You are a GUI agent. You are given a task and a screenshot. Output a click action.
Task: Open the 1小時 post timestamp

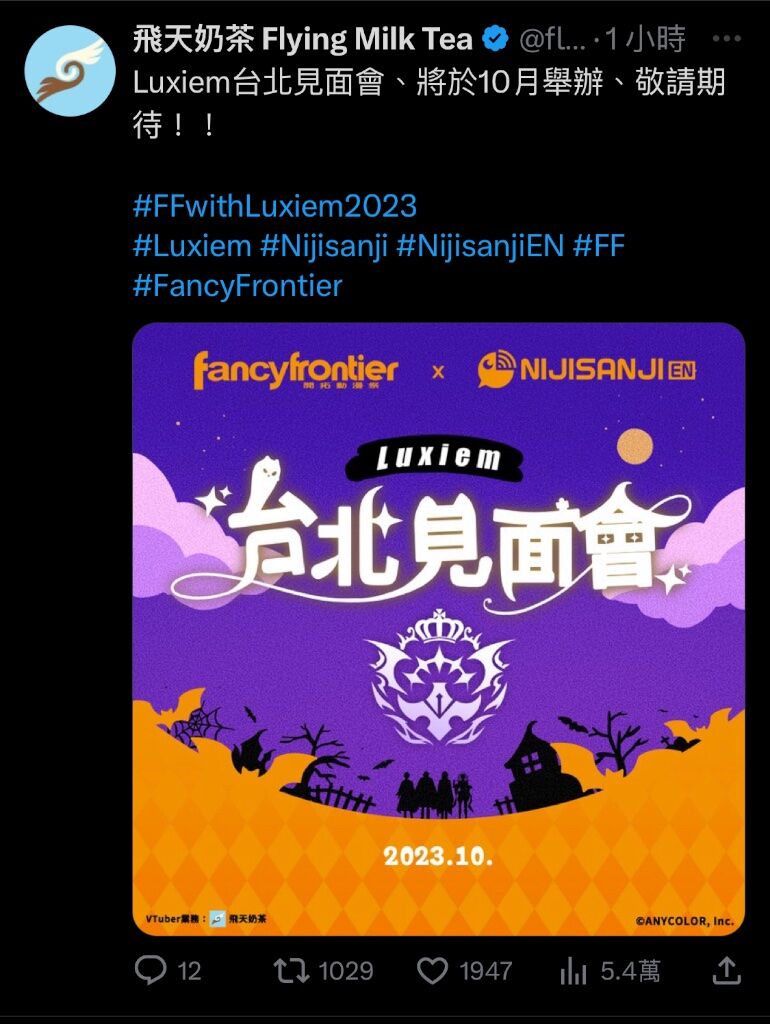click(646, 39)
